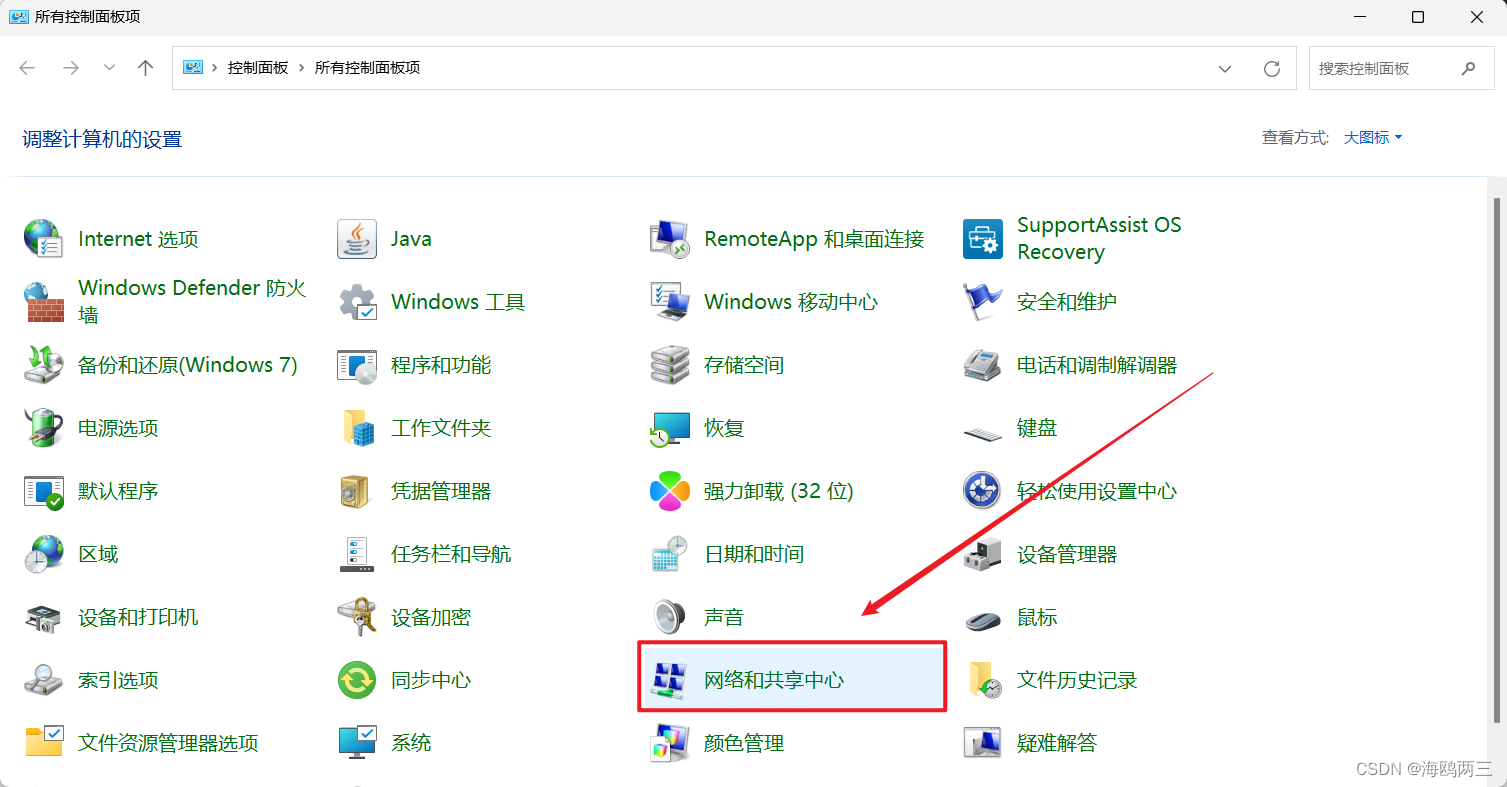The height and width of the screenshot is (787, 1507).
Task: Select the 控制面板 breadcrumb
Action: click(x=258, y=68)
